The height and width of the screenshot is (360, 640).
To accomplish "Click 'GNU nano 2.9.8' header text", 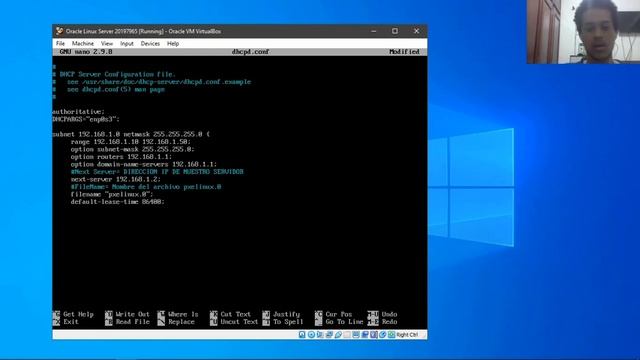I will (x=86, y=52).
